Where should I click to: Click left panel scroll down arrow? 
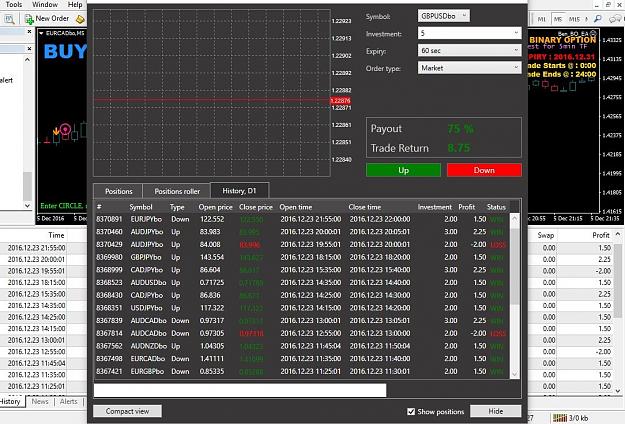click(27, 206)
